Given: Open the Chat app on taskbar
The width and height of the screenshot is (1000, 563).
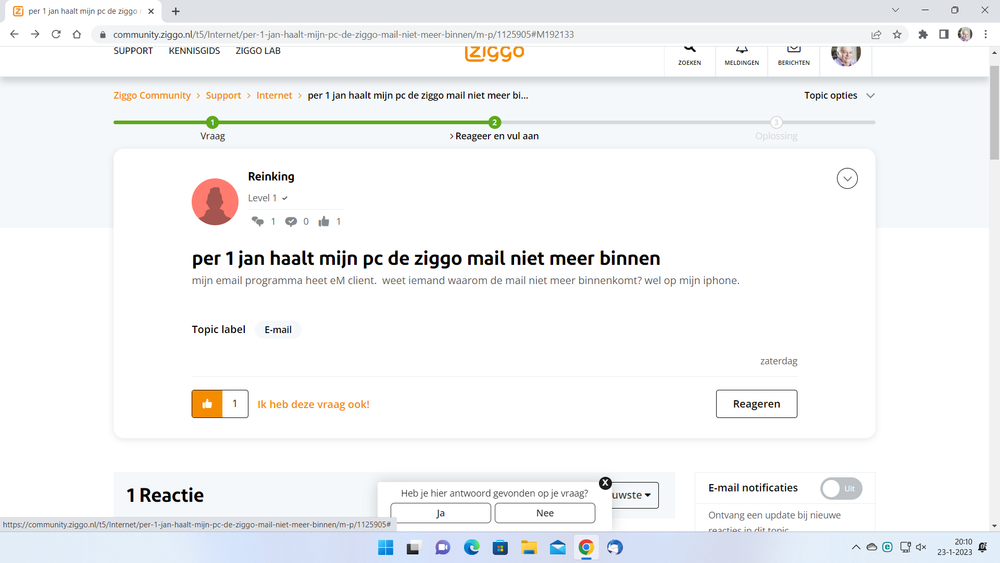Looking at the screenshot, I should (443, 547).
